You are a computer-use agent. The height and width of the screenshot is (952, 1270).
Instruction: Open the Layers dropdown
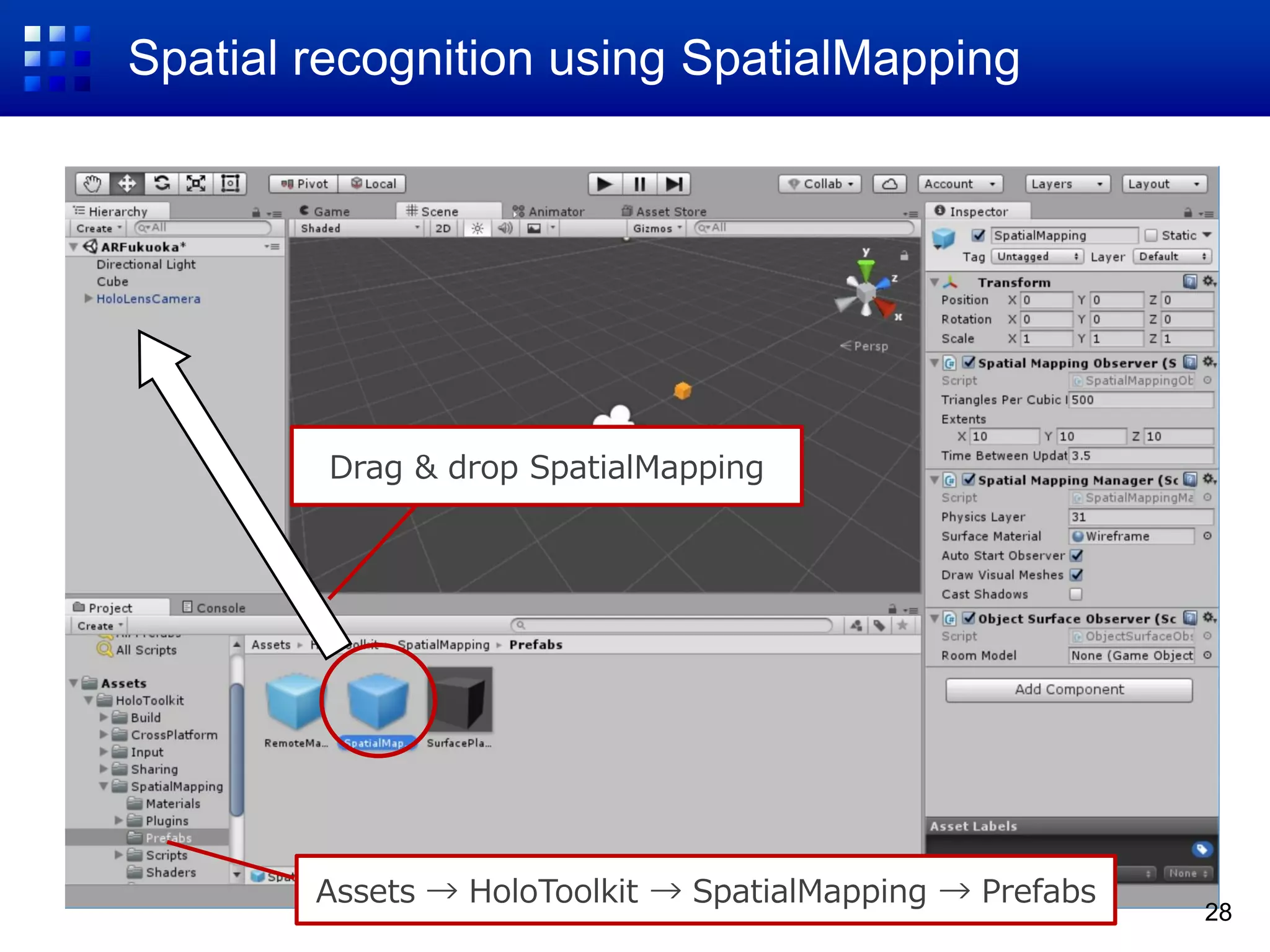(x=1067, y=184)
